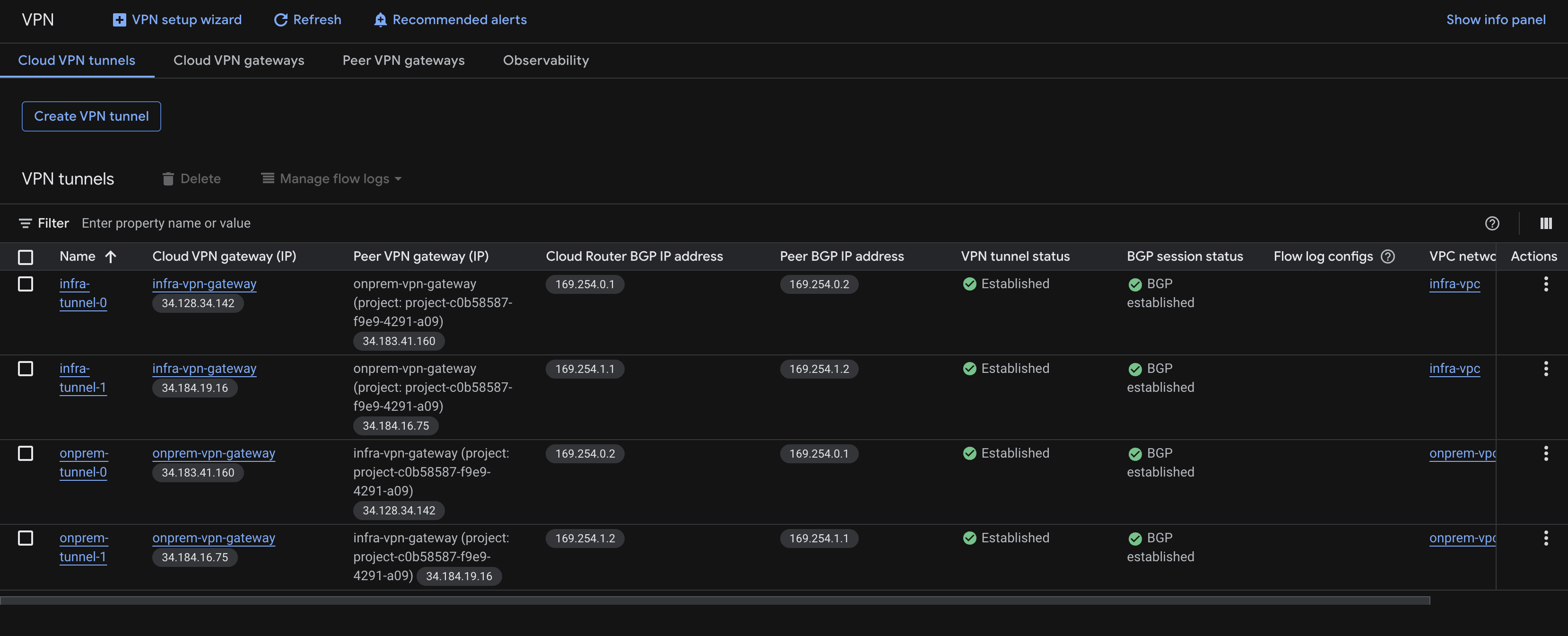1568x636 pixels.
Task: Check the select-all checkbox in the table header
Action: (x=25, y=258)
